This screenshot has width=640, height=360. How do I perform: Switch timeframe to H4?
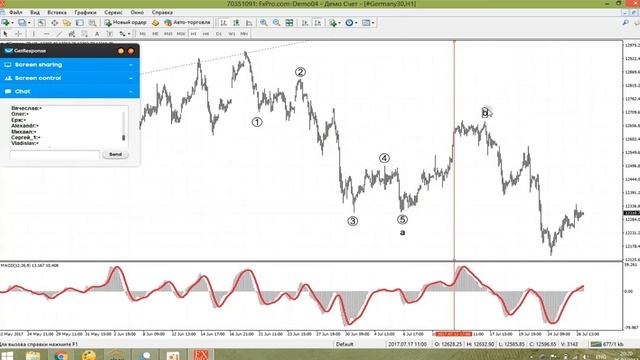(206, 34)
